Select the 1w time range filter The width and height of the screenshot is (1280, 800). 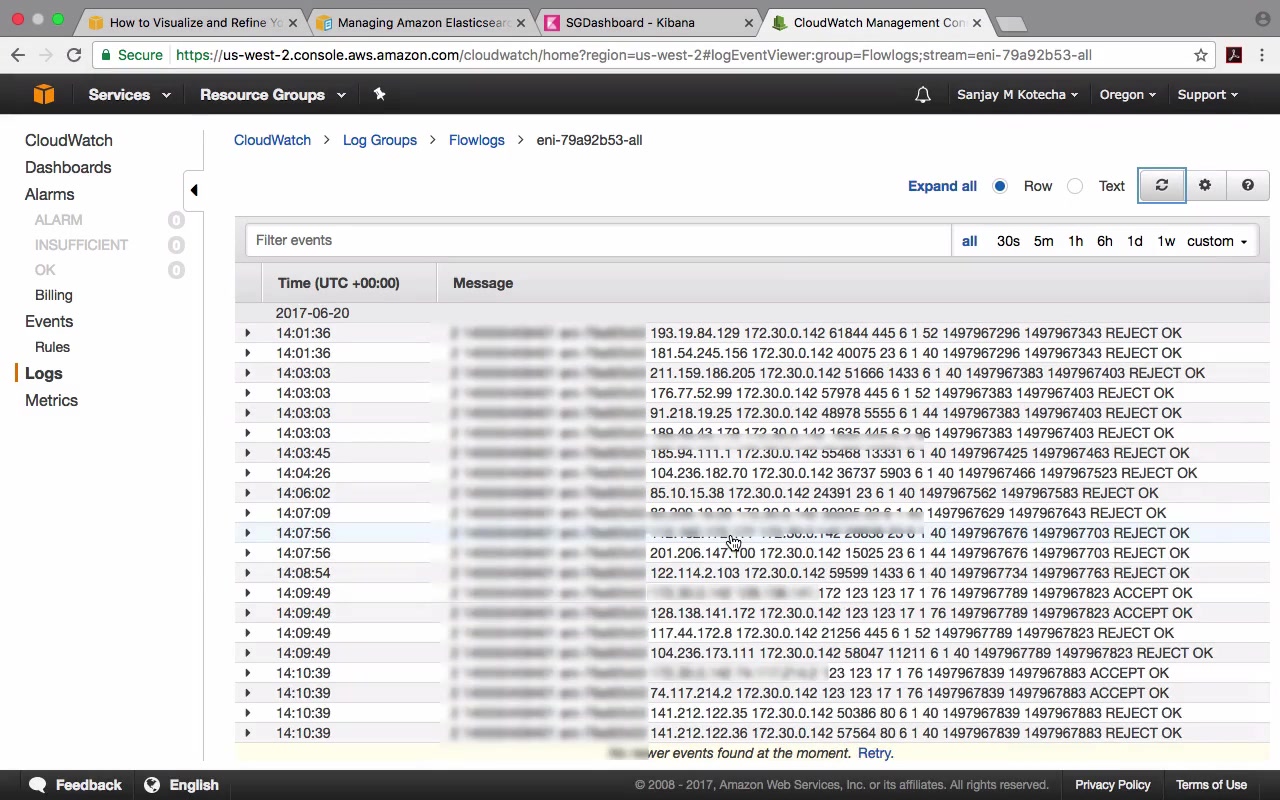[1166, 241]
